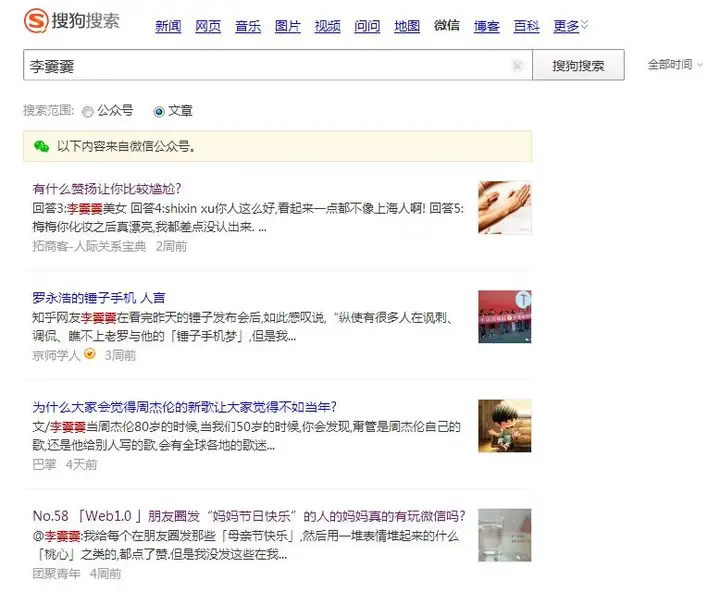Click the 3周前 timestamp

[x=120, y=355]
